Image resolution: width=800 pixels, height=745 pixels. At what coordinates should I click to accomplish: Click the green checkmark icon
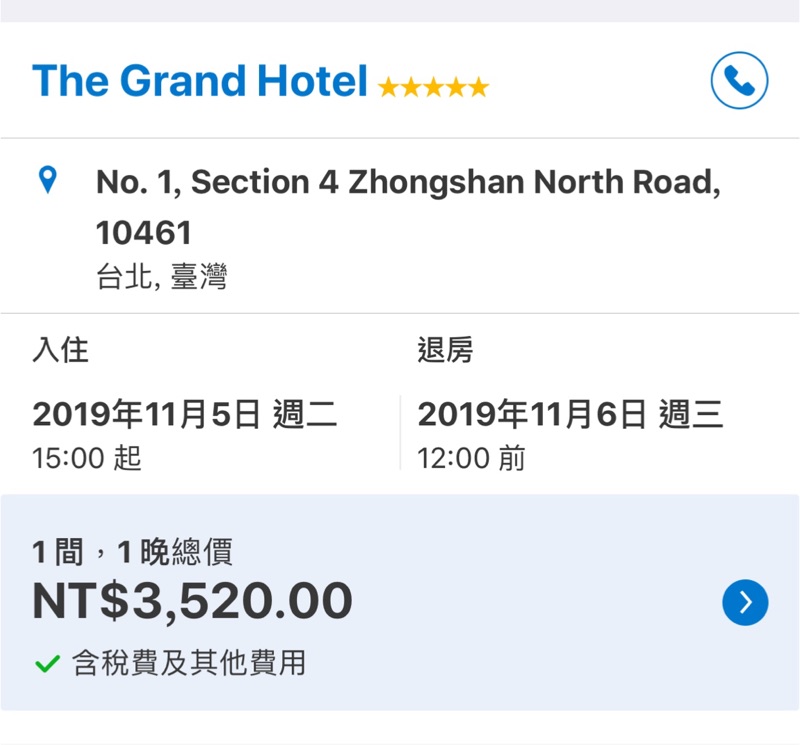(x=46, y=662)
